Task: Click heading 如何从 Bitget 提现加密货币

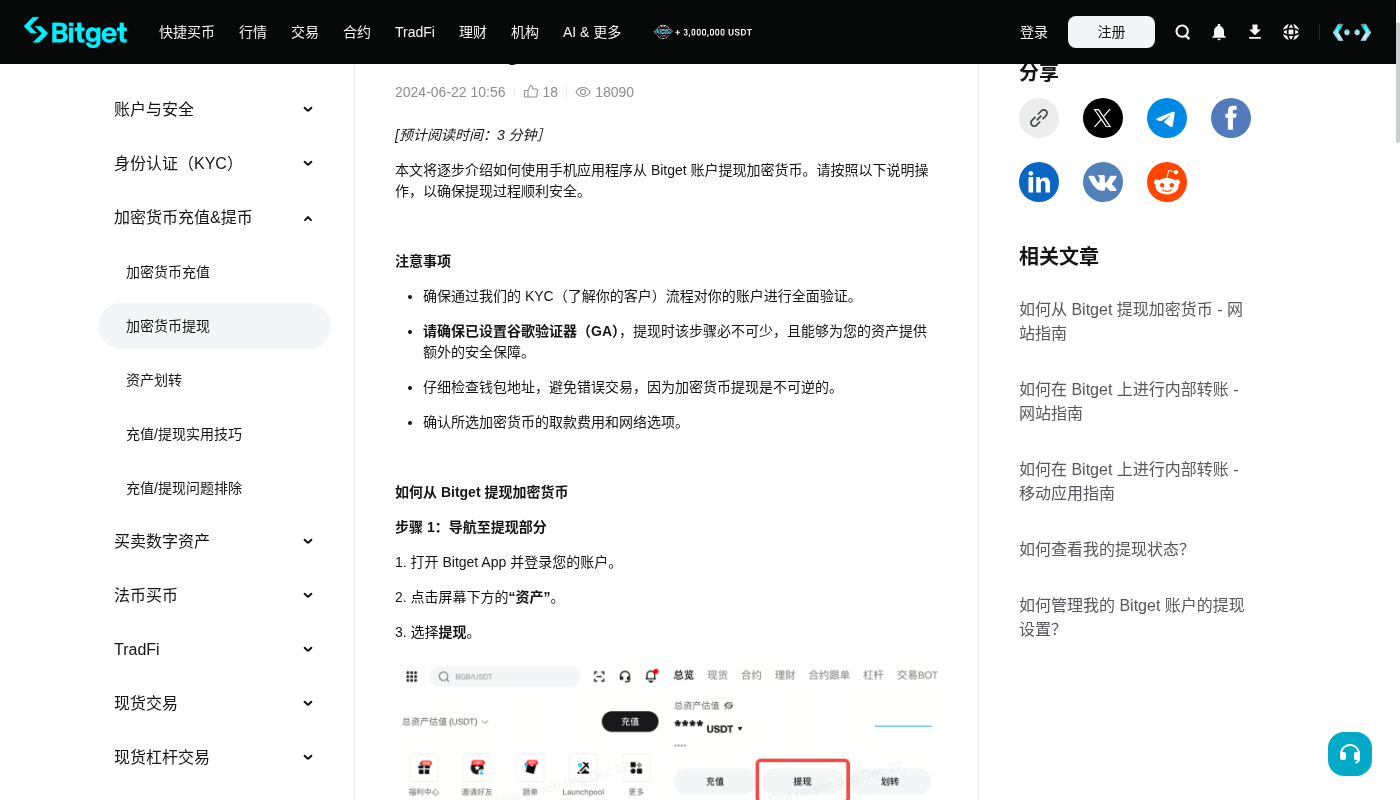Action: (x=481, y=492)
